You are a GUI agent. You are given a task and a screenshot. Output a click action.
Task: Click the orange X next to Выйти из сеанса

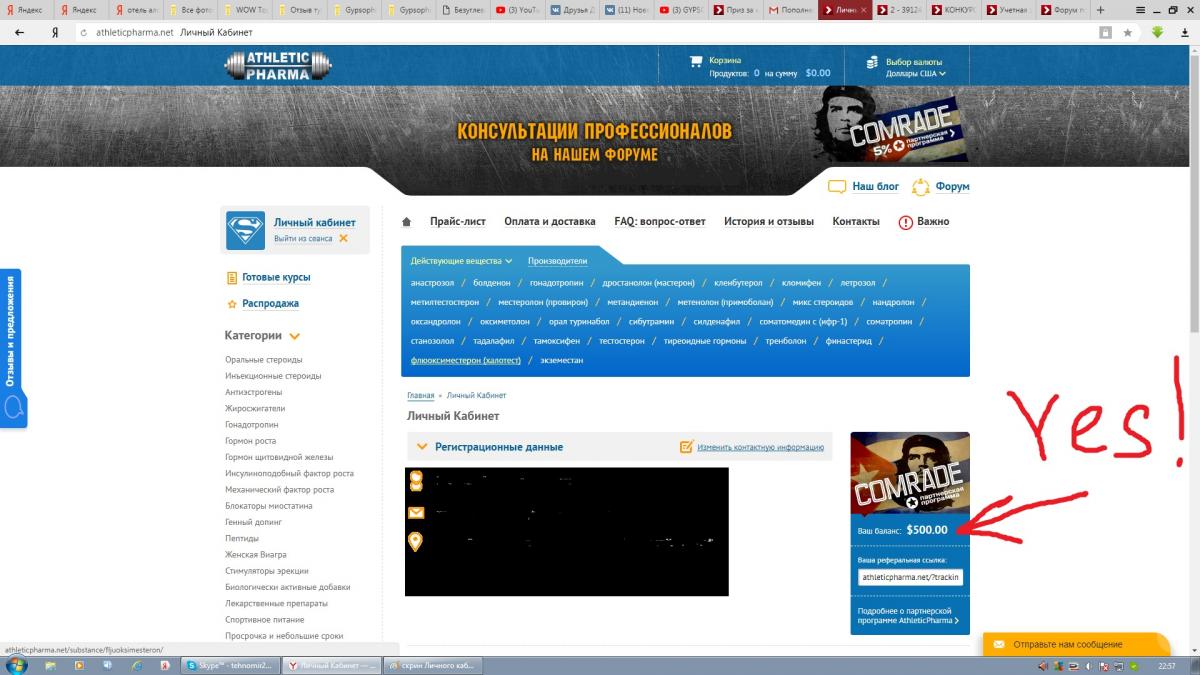coord(343,239)
